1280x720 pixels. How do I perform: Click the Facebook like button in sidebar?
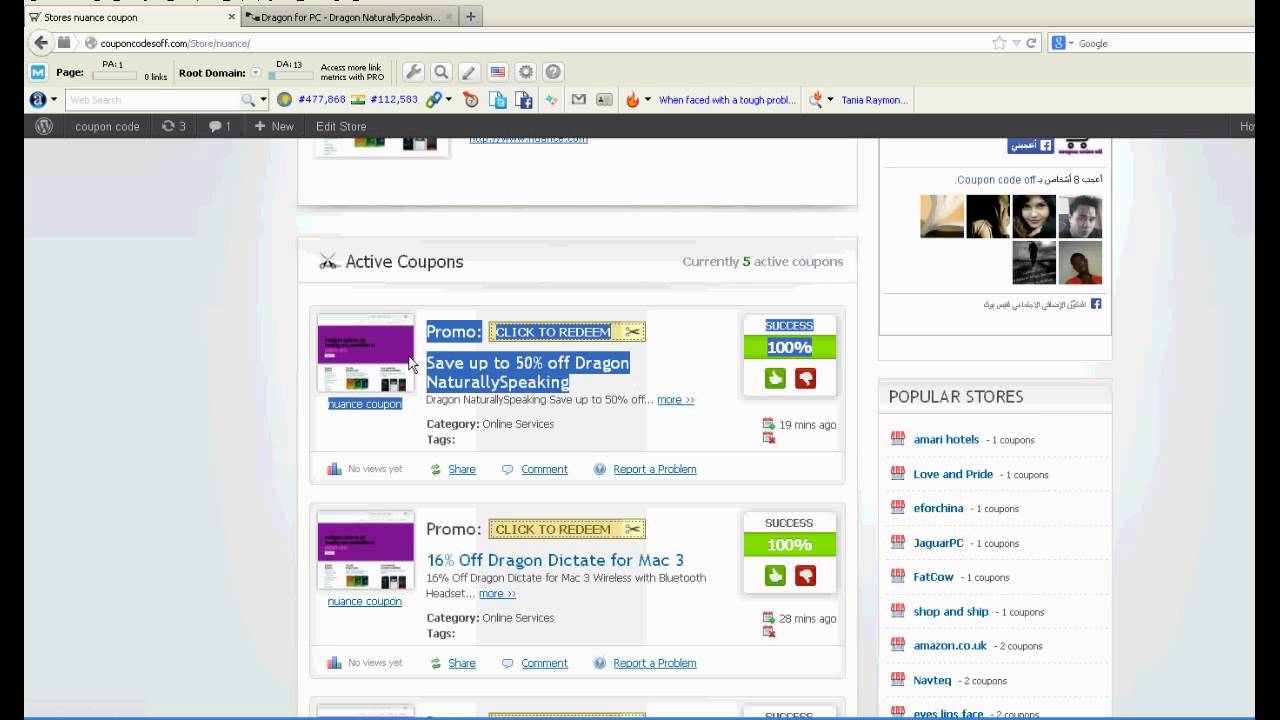[x=1031, y=146]
